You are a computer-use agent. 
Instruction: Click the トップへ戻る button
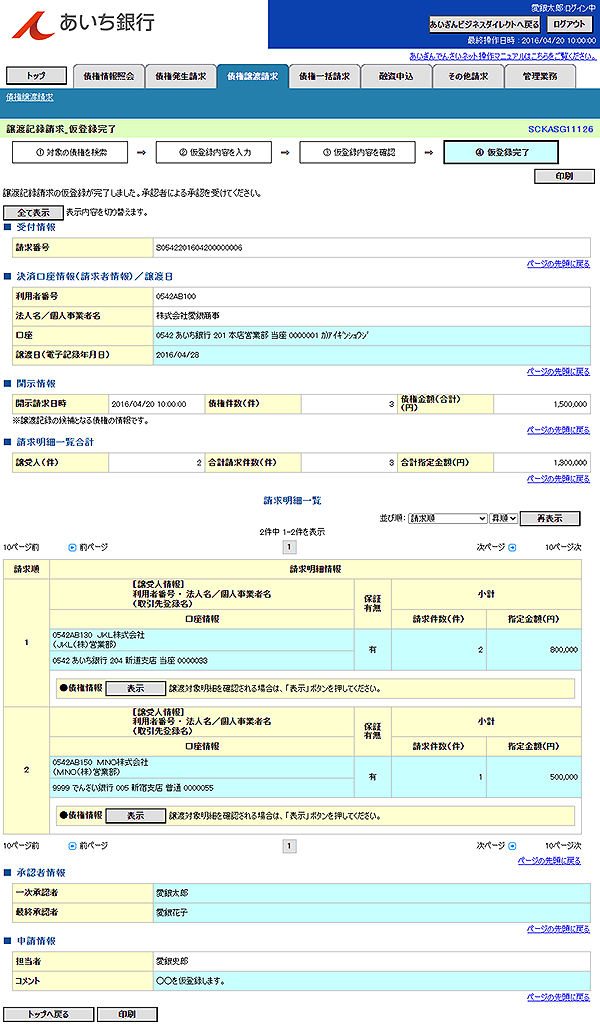[49, 1014]
